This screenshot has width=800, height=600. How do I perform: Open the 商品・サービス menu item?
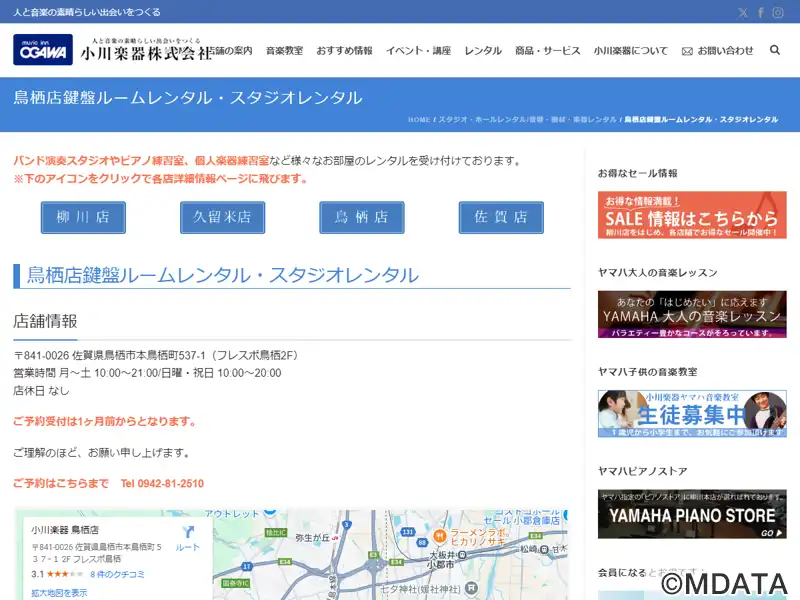tap(547, 51)
